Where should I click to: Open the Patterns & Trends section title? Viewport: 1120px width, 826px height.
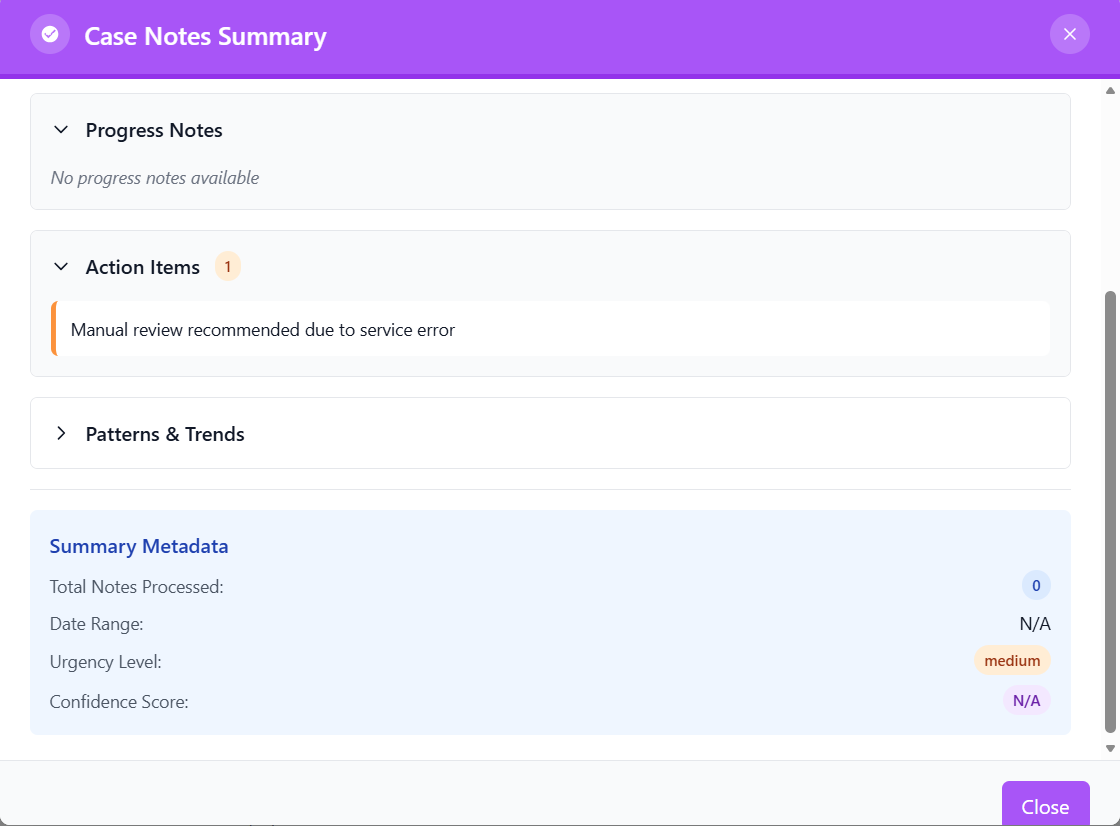[x=165, y=434]
